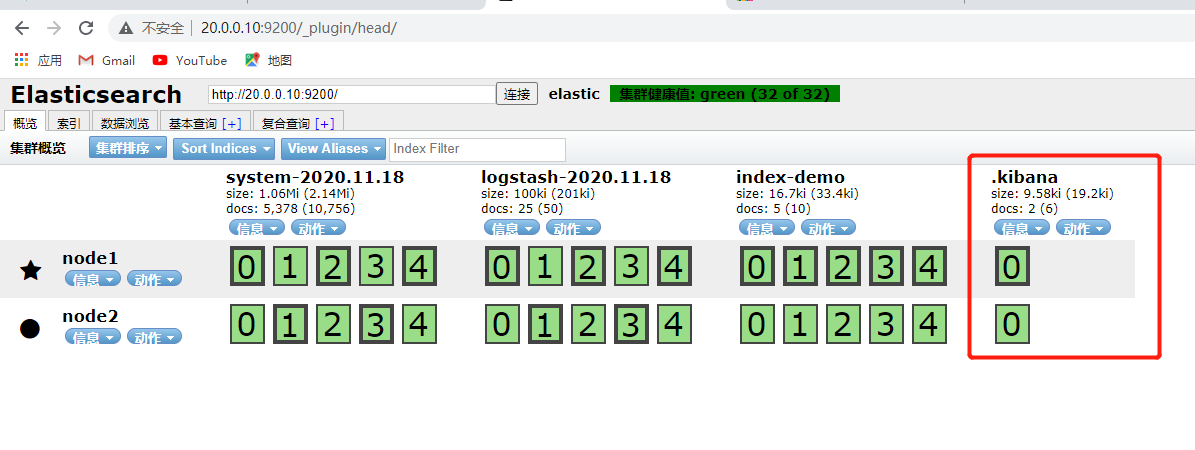Go back in the browser

coord(22,28)
